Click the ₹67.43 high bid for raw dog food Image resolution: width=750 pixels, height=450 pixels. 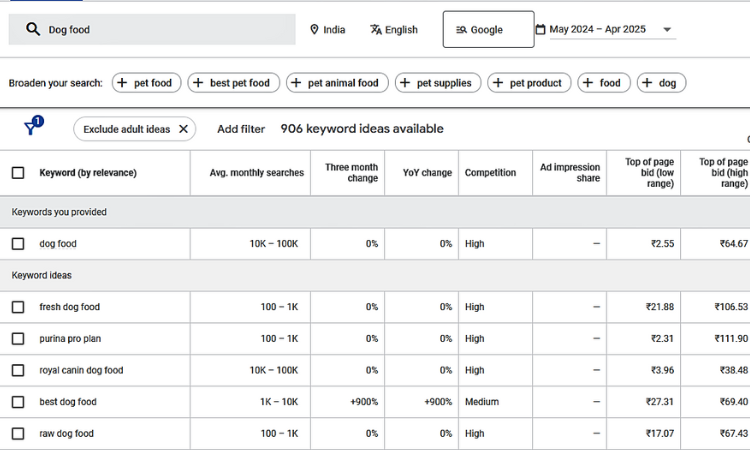click(x=734, y=433)
